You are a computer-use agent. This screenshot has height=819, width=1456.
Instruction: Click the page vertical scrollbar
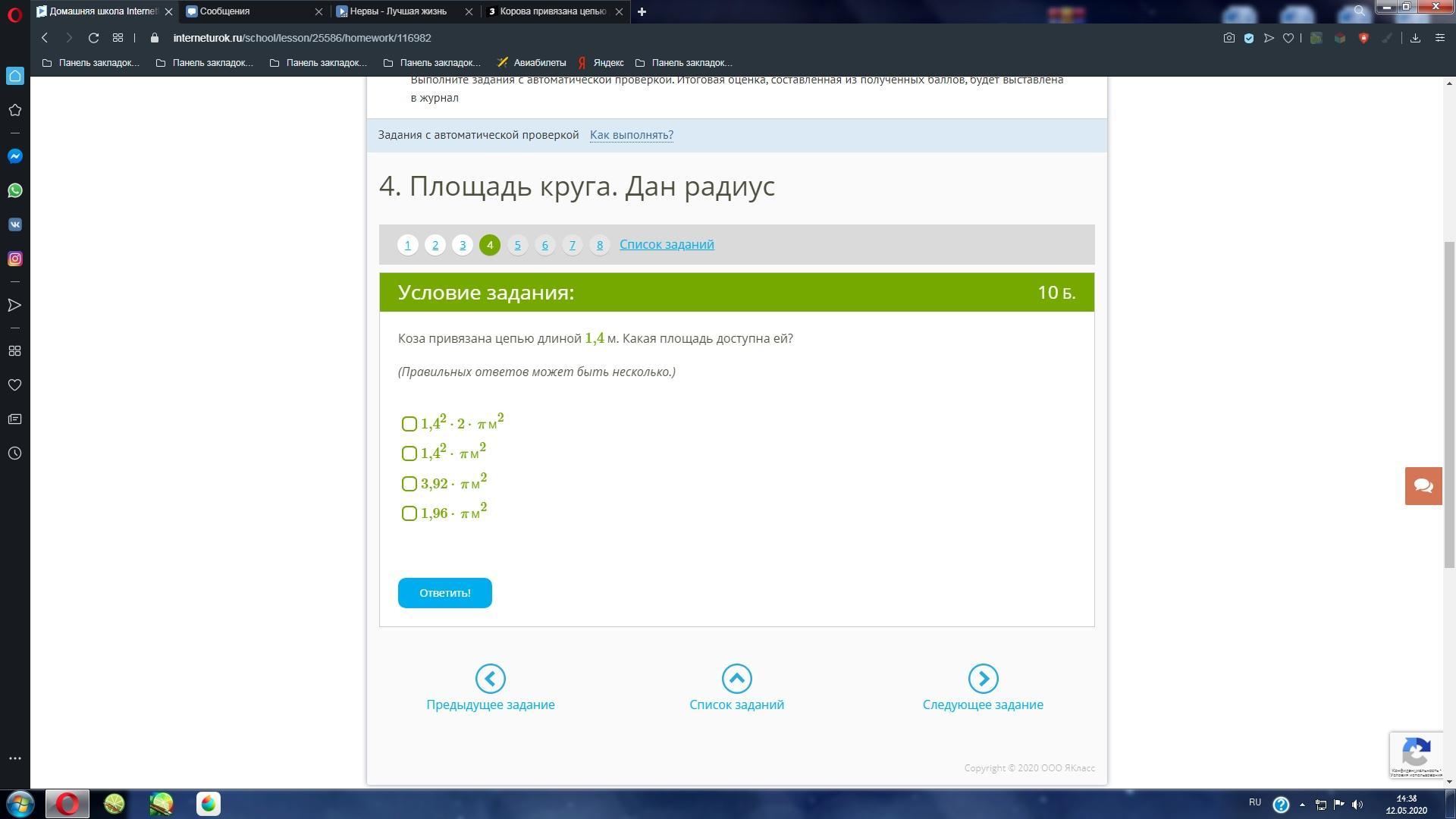(x=1449, y=403)
